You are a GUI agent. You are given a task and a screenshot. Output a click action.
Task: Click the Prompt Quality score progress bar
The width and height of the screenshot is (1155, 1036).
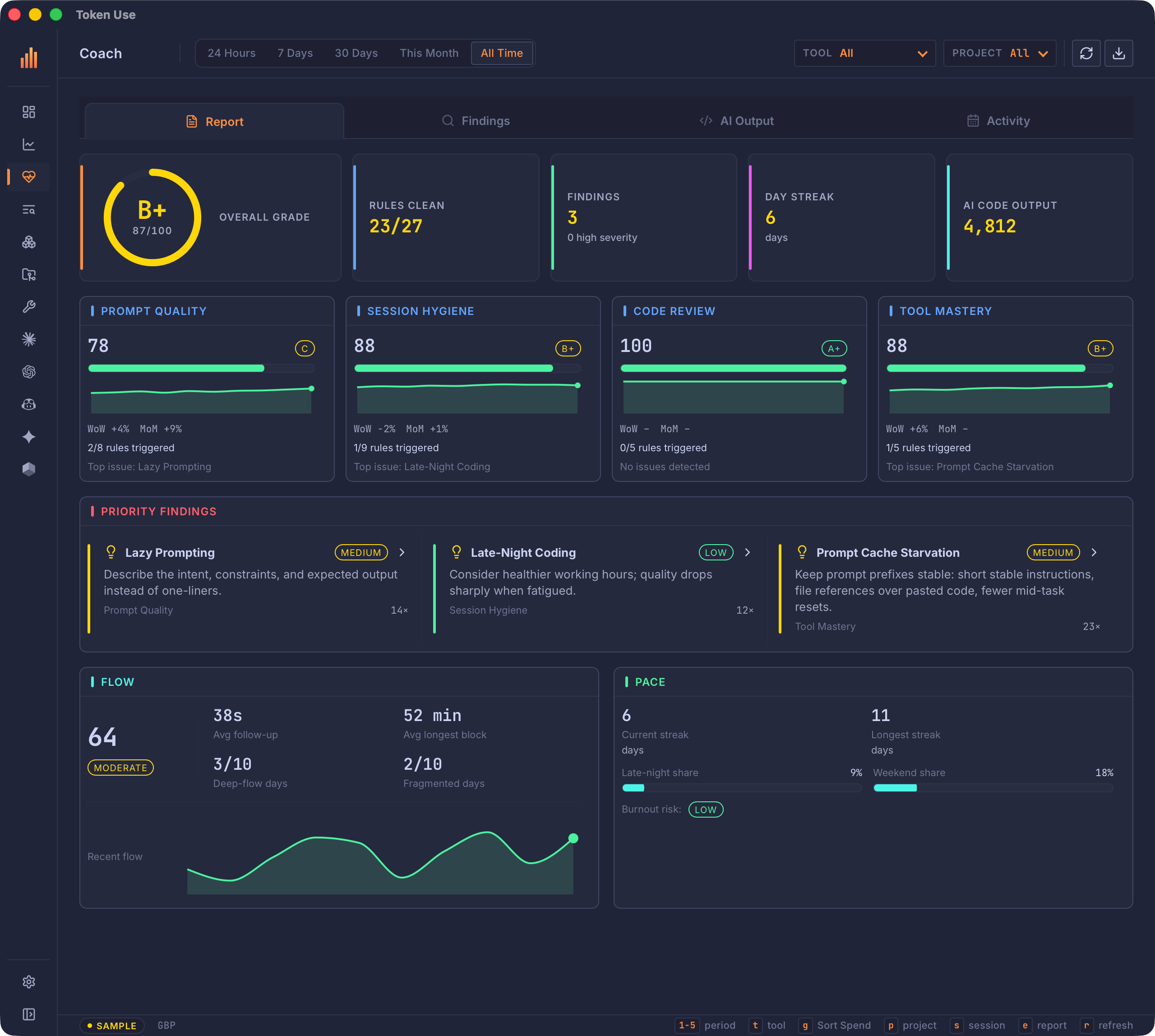(202, 368)
